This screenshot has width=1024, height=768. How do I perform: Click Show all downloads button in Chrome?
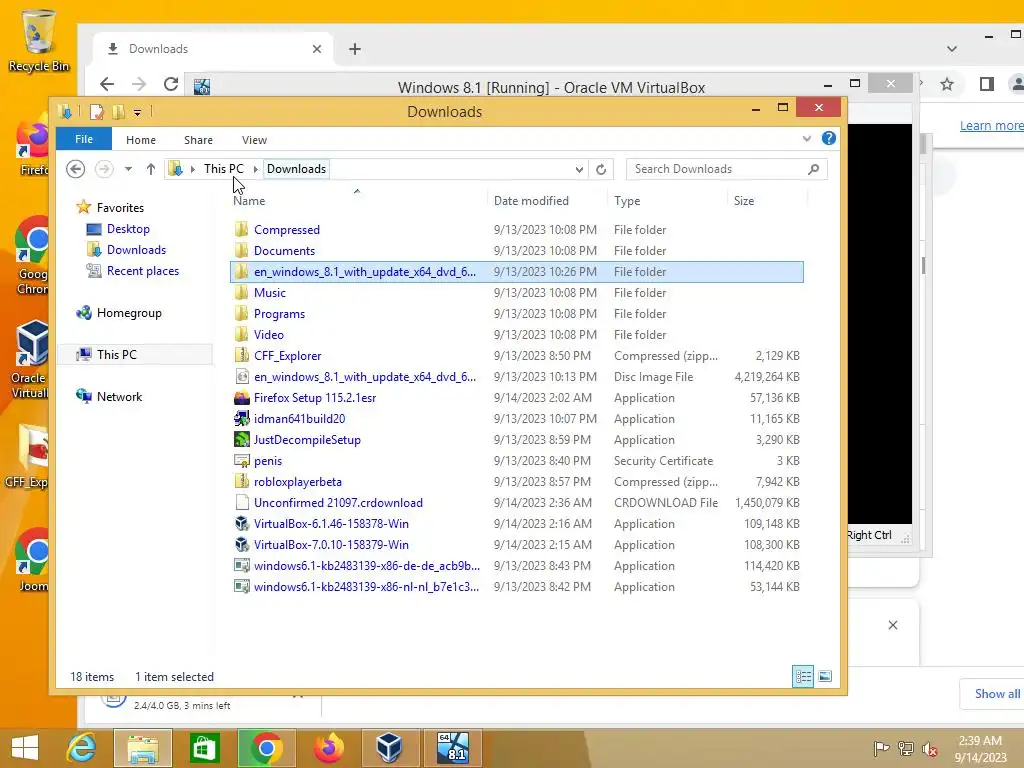point(997,694)
